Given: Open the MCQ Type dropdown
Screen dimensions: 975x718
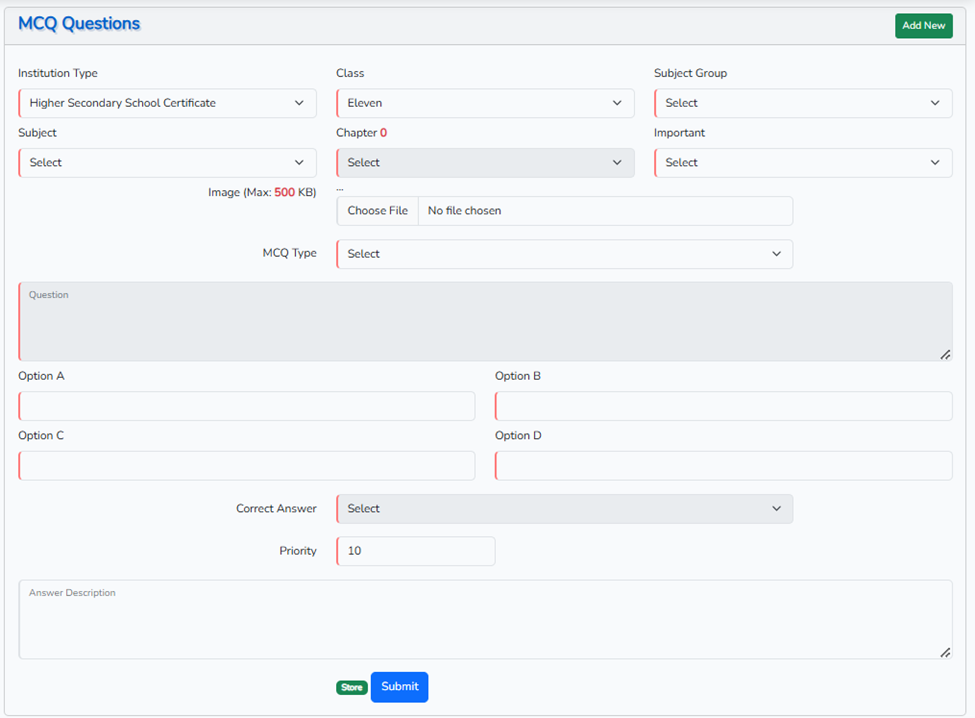Looking at the screenshot, I should tap(564, 254).
